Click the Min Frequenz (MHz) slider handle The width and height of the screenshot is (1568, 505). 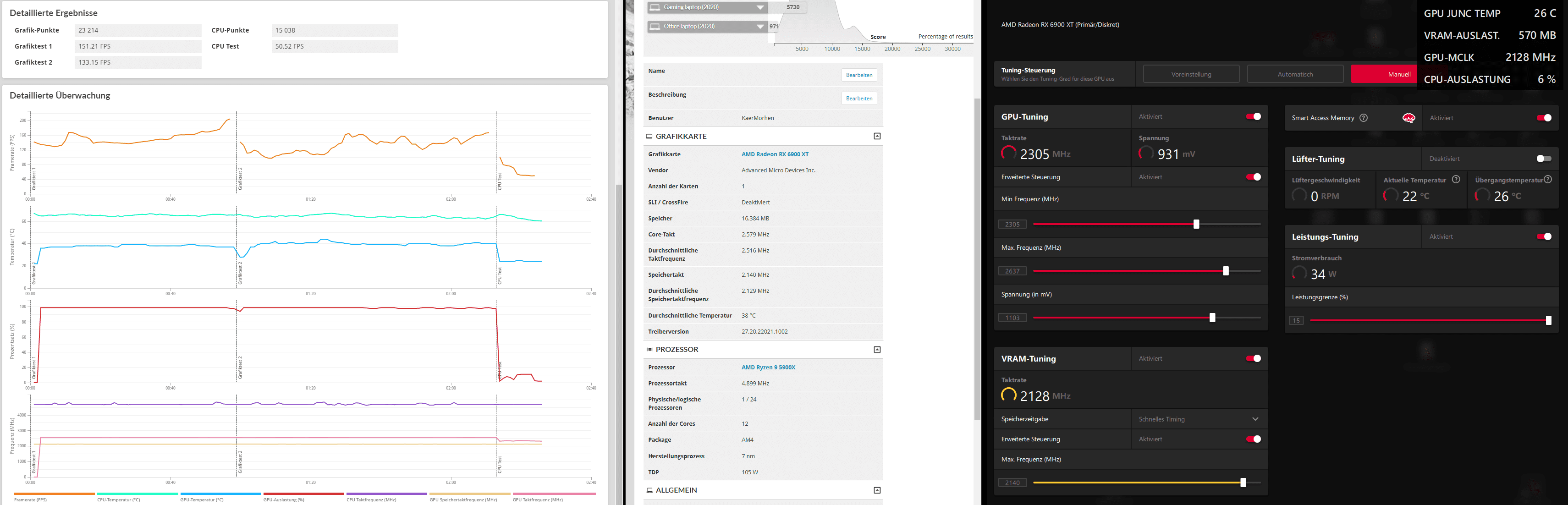[1196, 224]
